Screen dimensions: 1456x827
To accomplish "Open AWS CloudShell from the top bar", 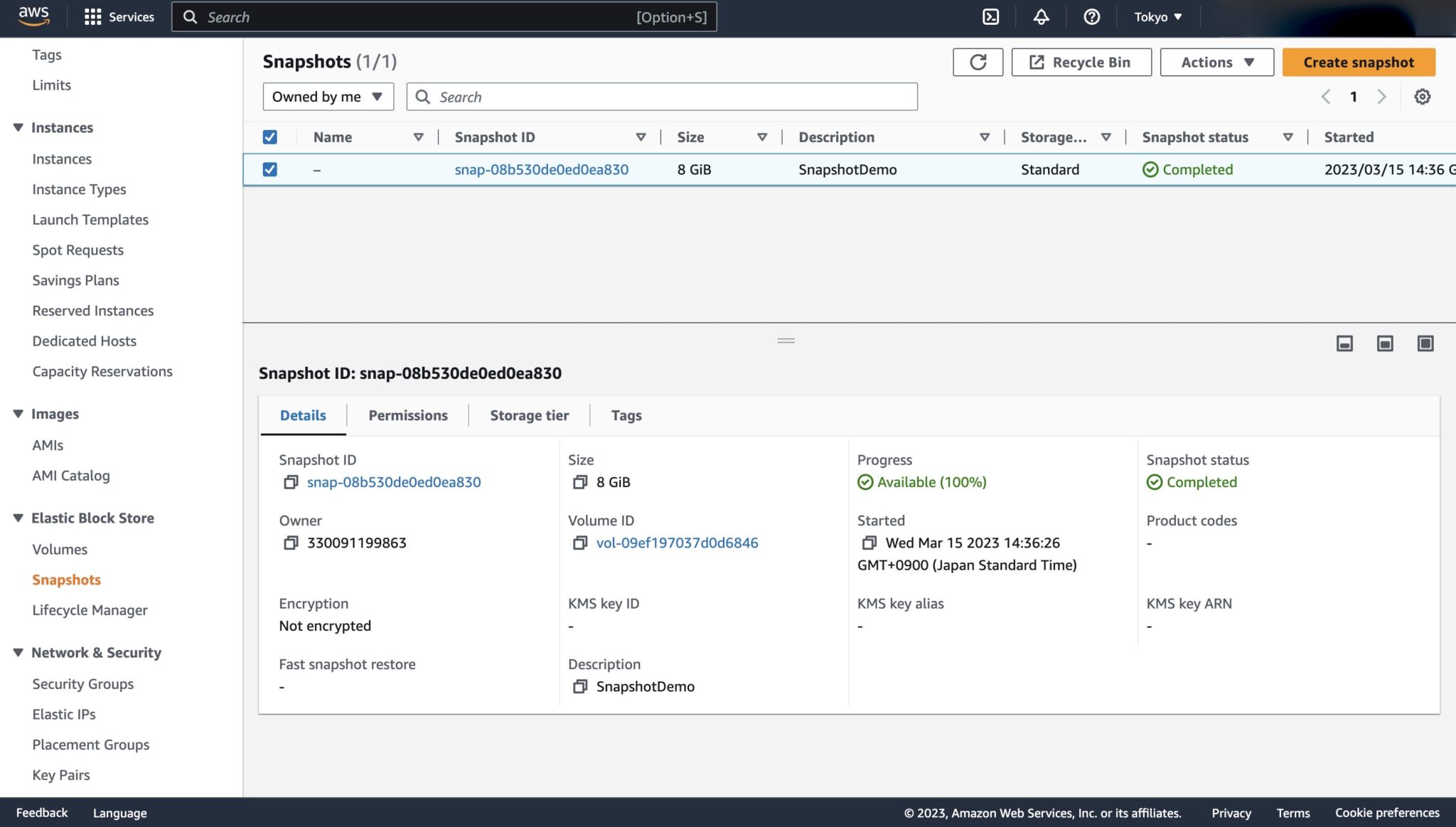I will pos(990,16).
